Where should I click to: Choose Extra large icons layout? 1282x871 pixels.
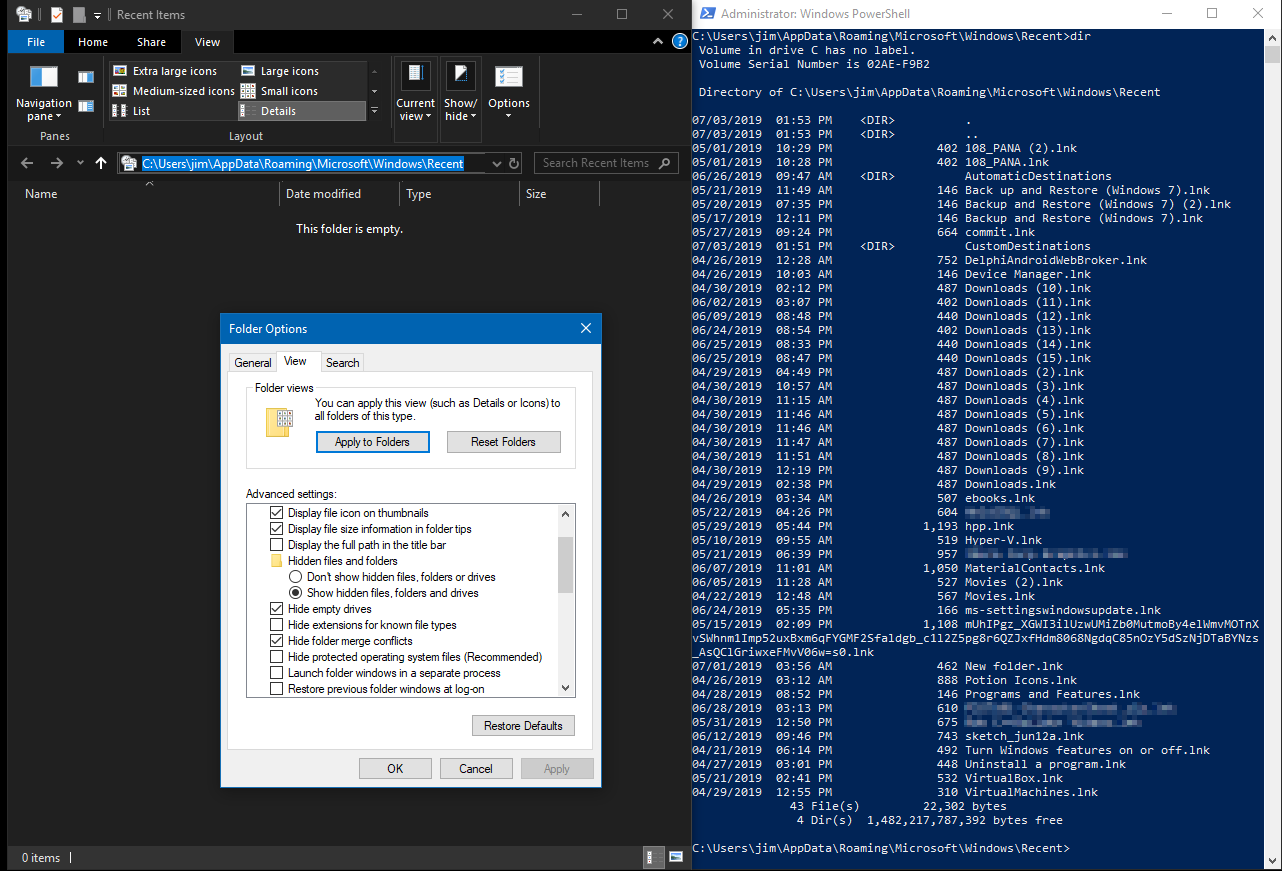point(165,71)
